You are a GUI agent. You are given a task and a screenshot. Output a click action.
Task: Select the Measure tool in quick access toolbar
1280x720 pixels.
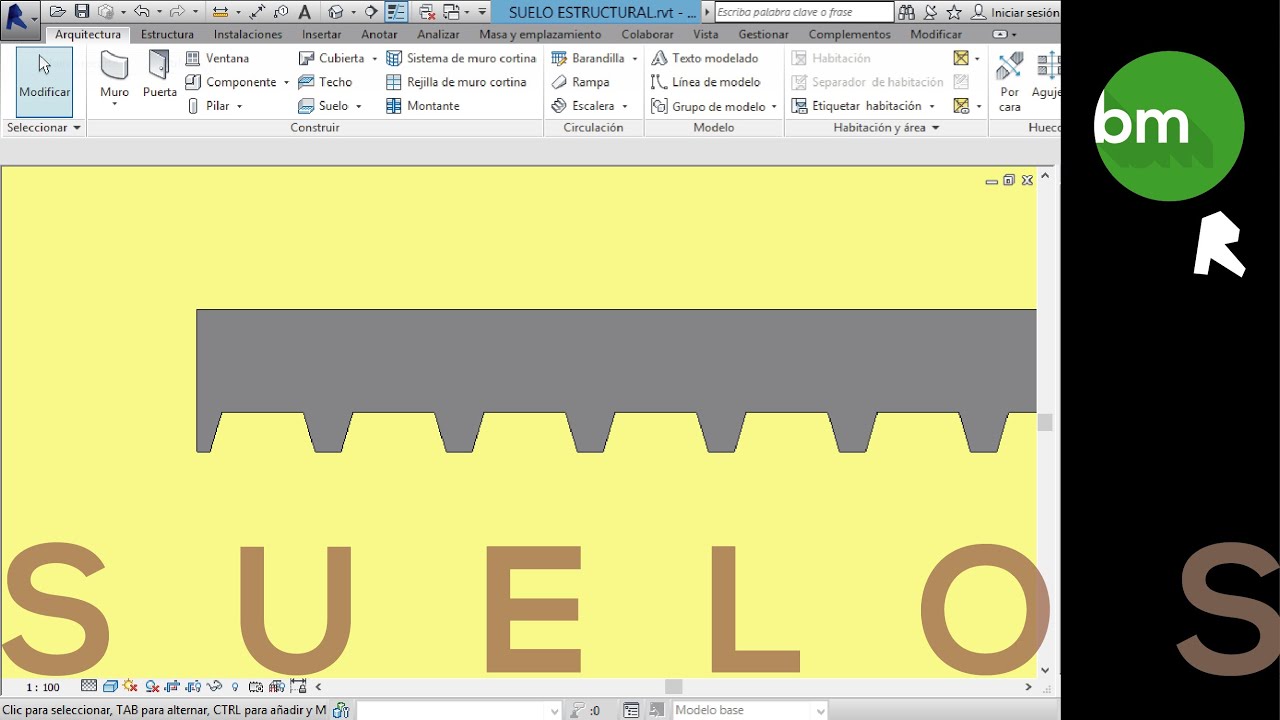pyautogui.click(x=221, y=12)
